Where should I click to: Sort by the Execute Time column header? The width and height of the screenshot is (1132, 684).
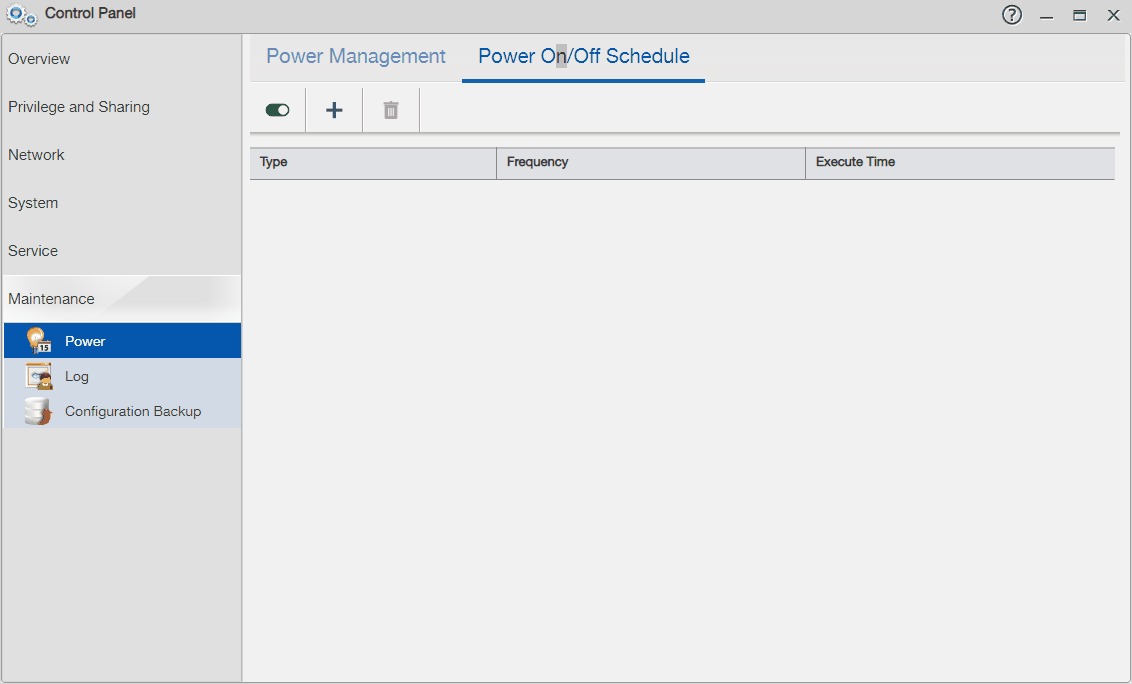point(960,163)
